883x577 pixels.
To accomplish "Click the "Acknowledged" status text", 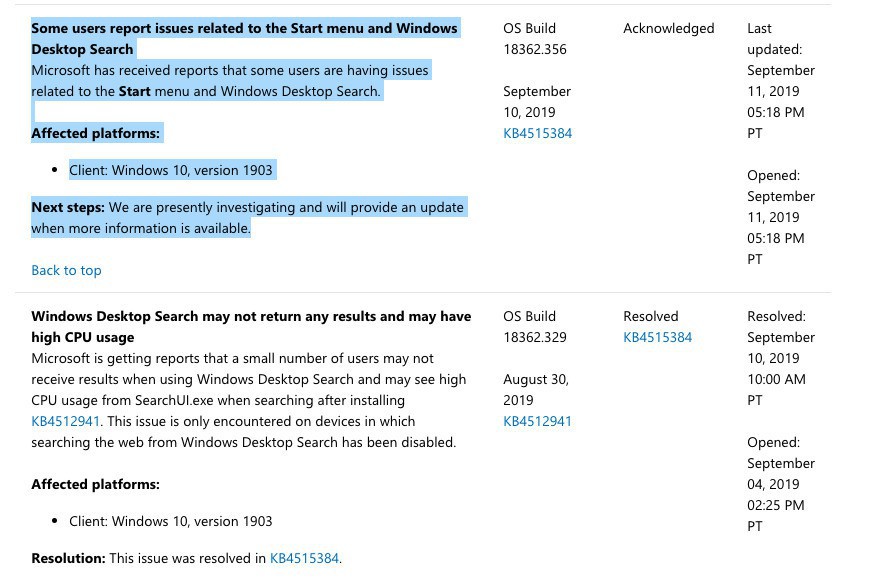I will click(x=668, y=28).
